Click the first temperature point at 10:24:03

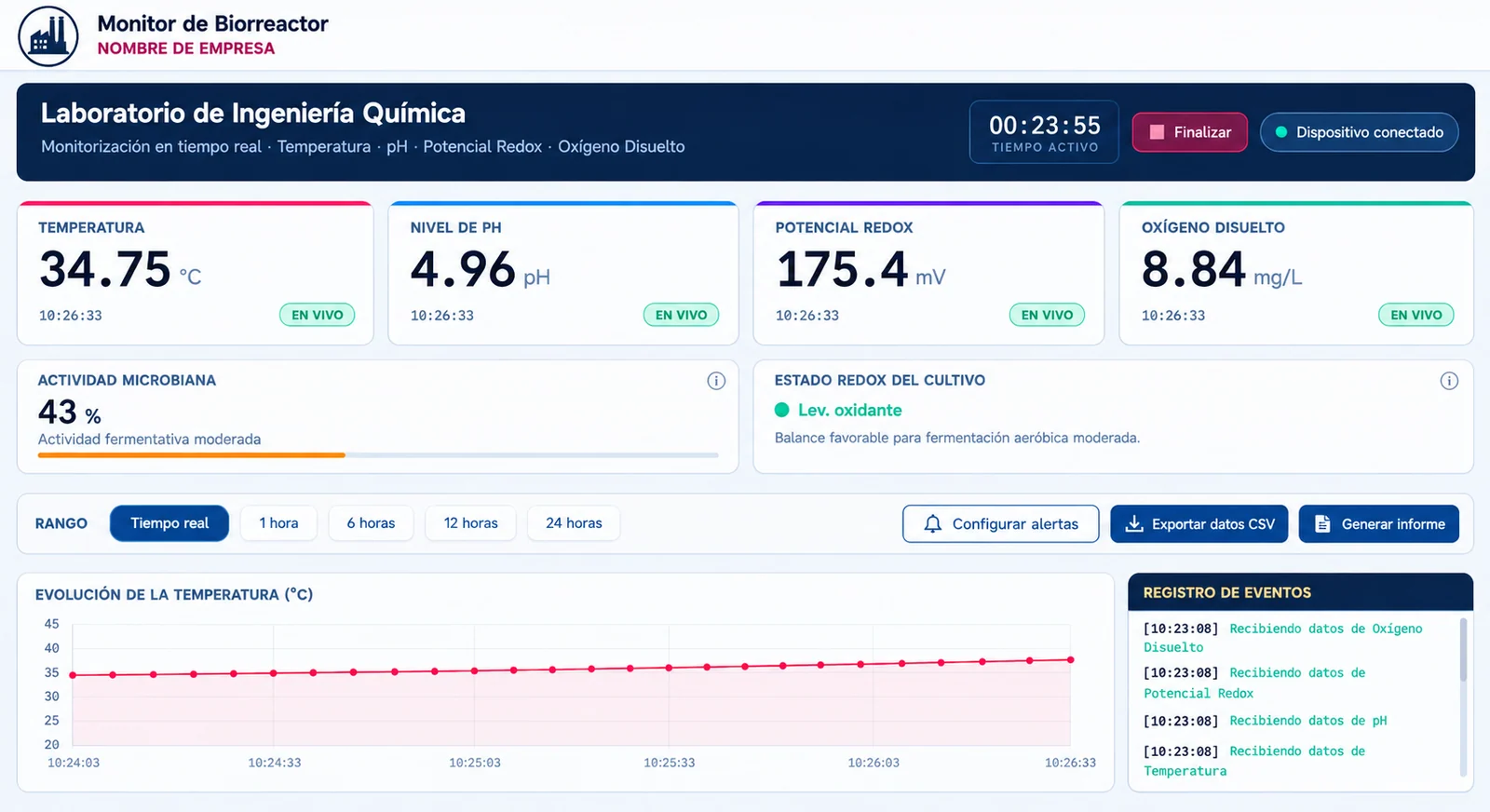point(73,675)
